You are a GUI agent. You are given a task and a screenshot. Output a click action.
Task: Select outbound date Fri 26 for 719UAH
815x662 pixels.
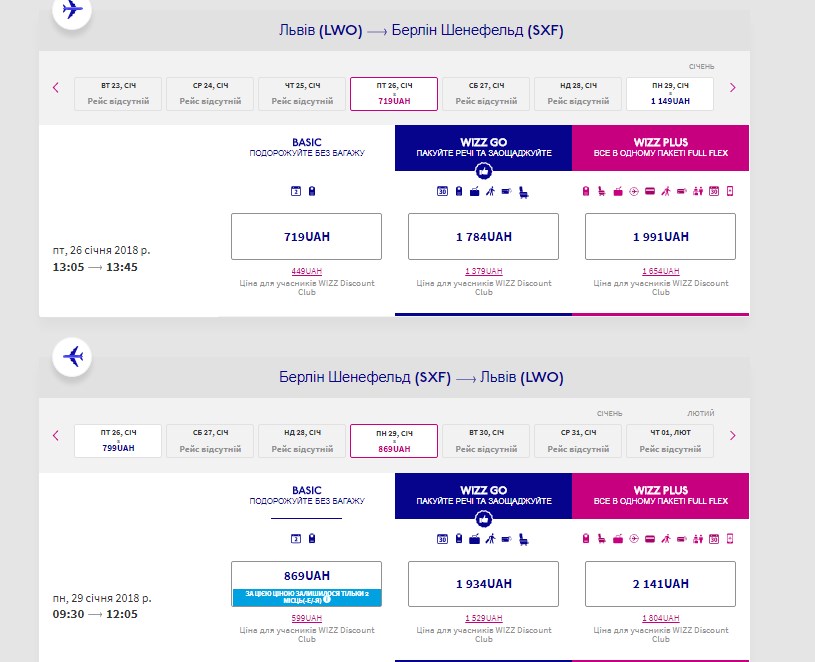tap(393, 94)
